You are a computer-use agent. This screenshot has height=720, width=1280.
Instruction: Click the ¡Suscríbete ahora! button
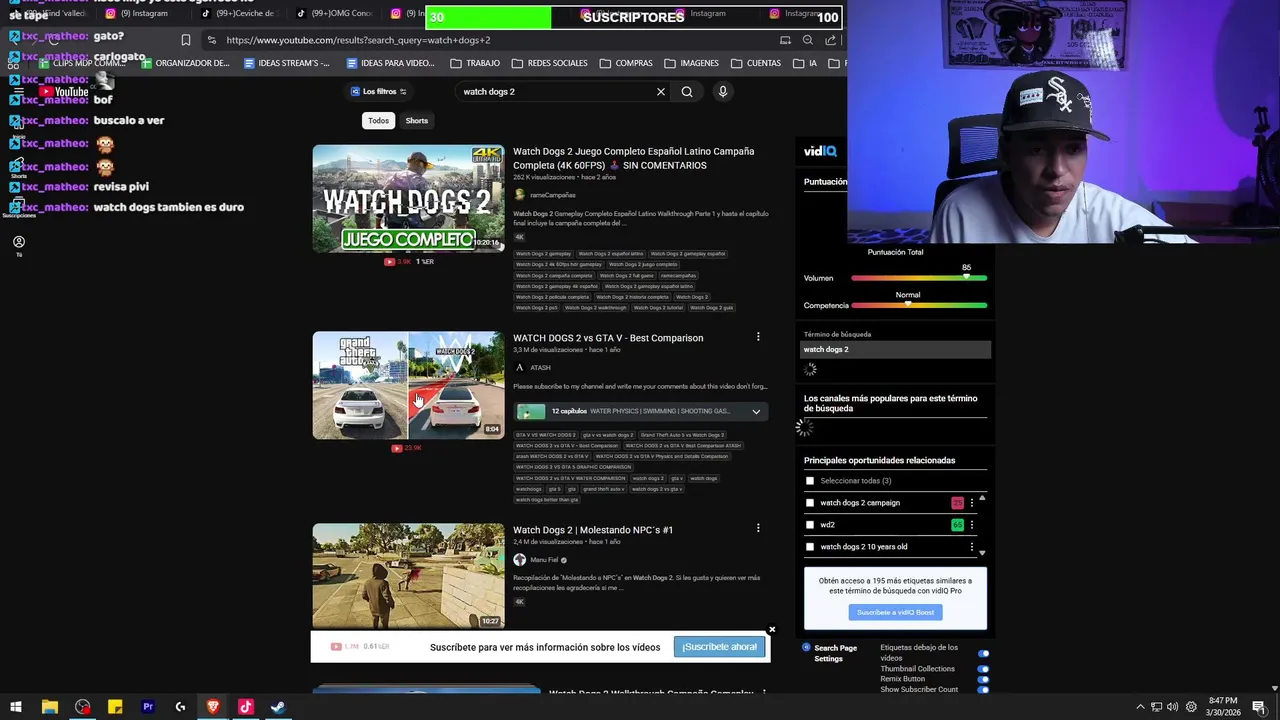[720, 647]
